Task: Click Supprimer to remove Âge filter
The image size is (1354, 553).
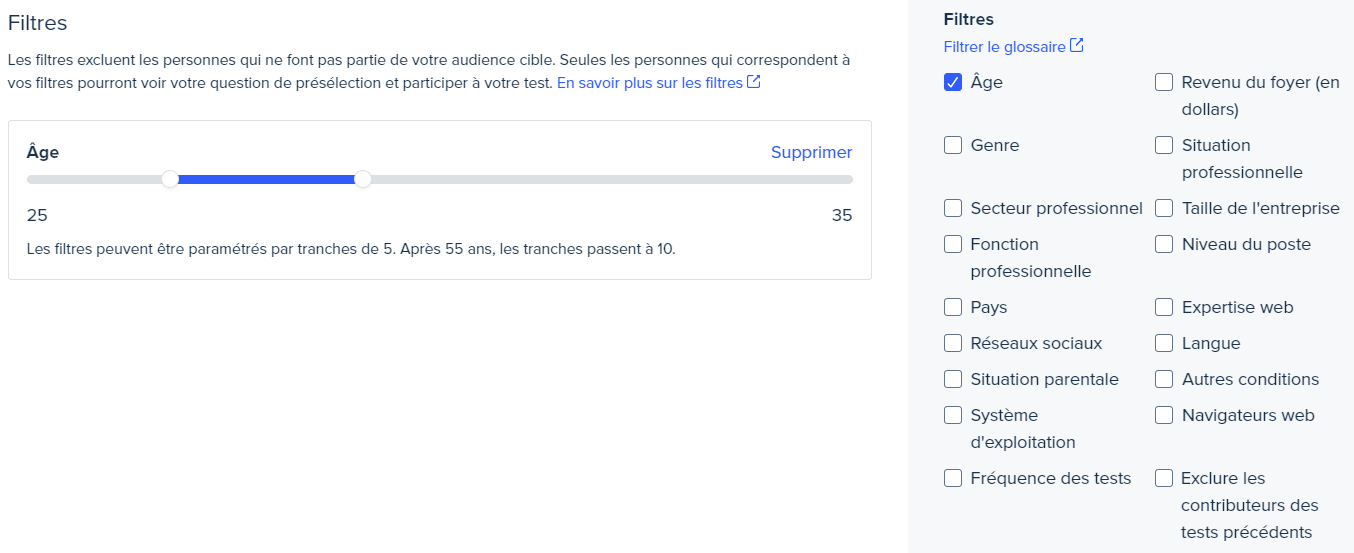Action: pyautogui.click(x=811, y=153)
